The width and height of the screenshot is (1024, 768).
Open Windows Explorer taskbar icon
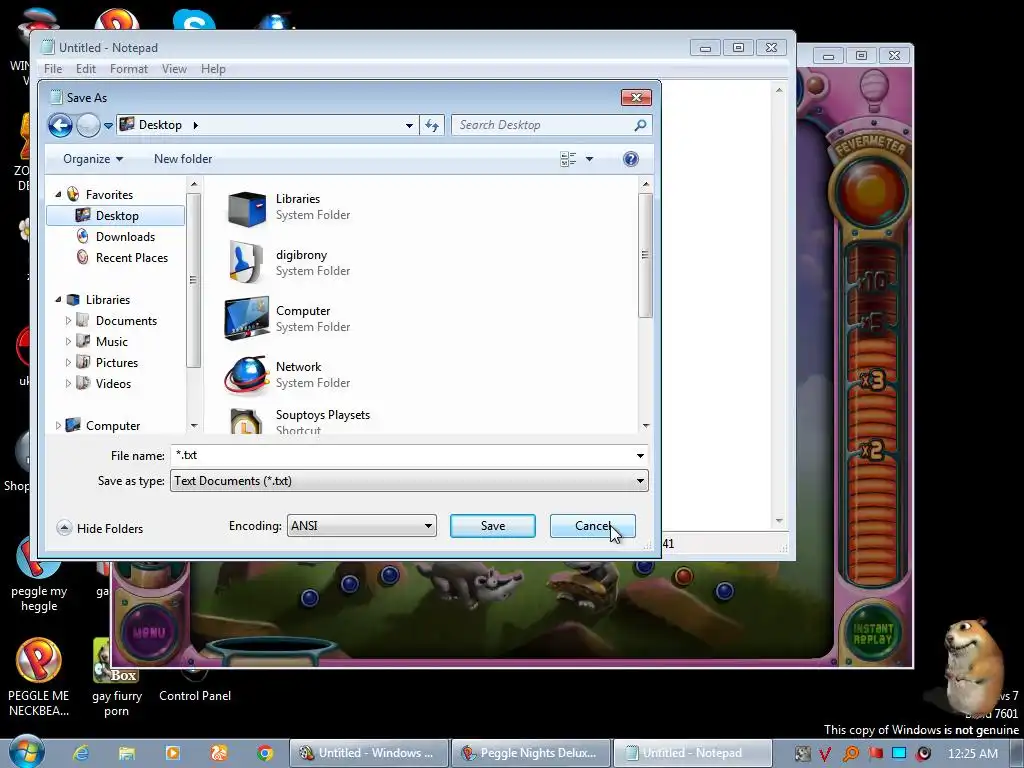[127, 753]
